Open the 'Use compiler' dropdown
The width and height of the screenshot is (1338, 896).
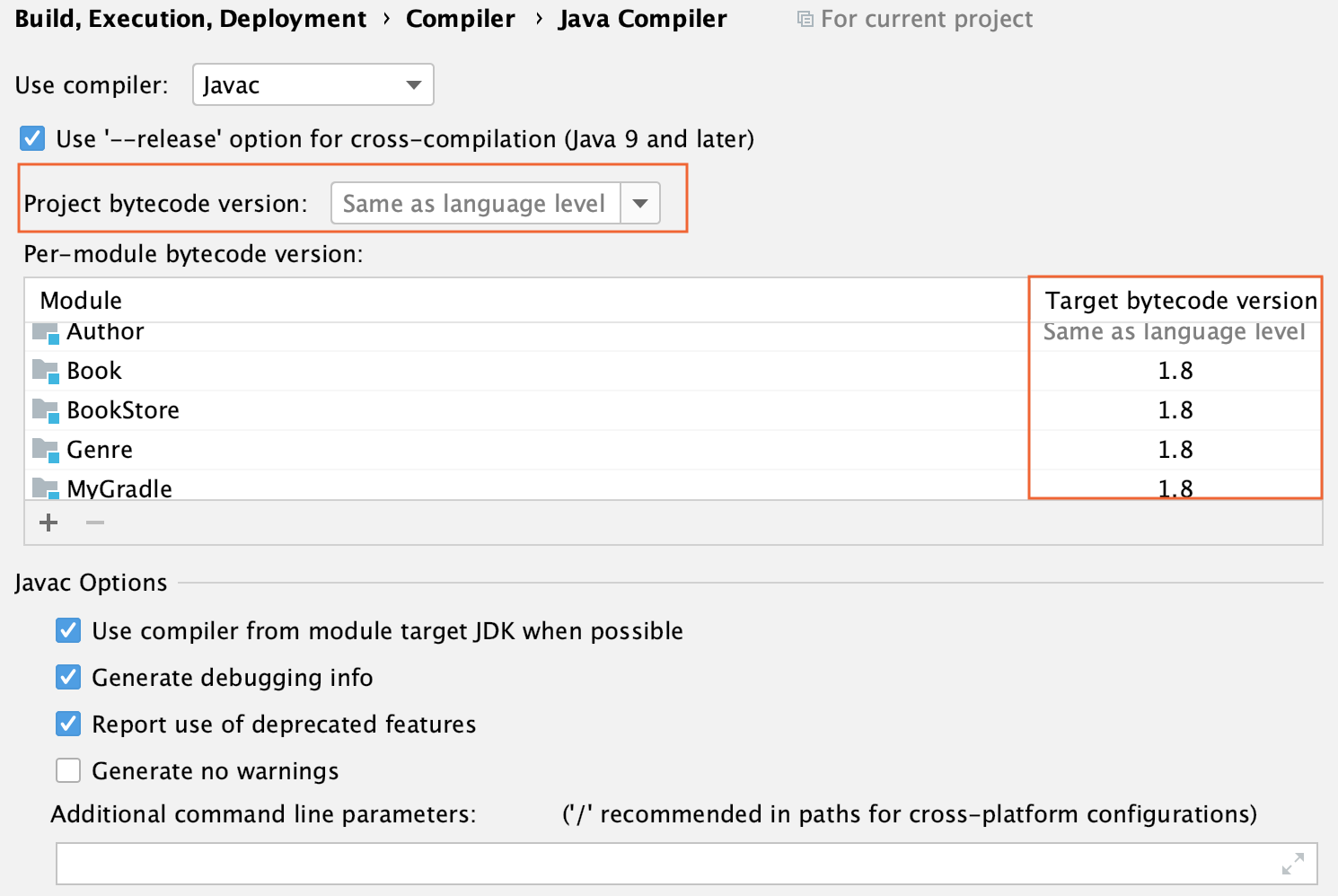tap(412, 84)
